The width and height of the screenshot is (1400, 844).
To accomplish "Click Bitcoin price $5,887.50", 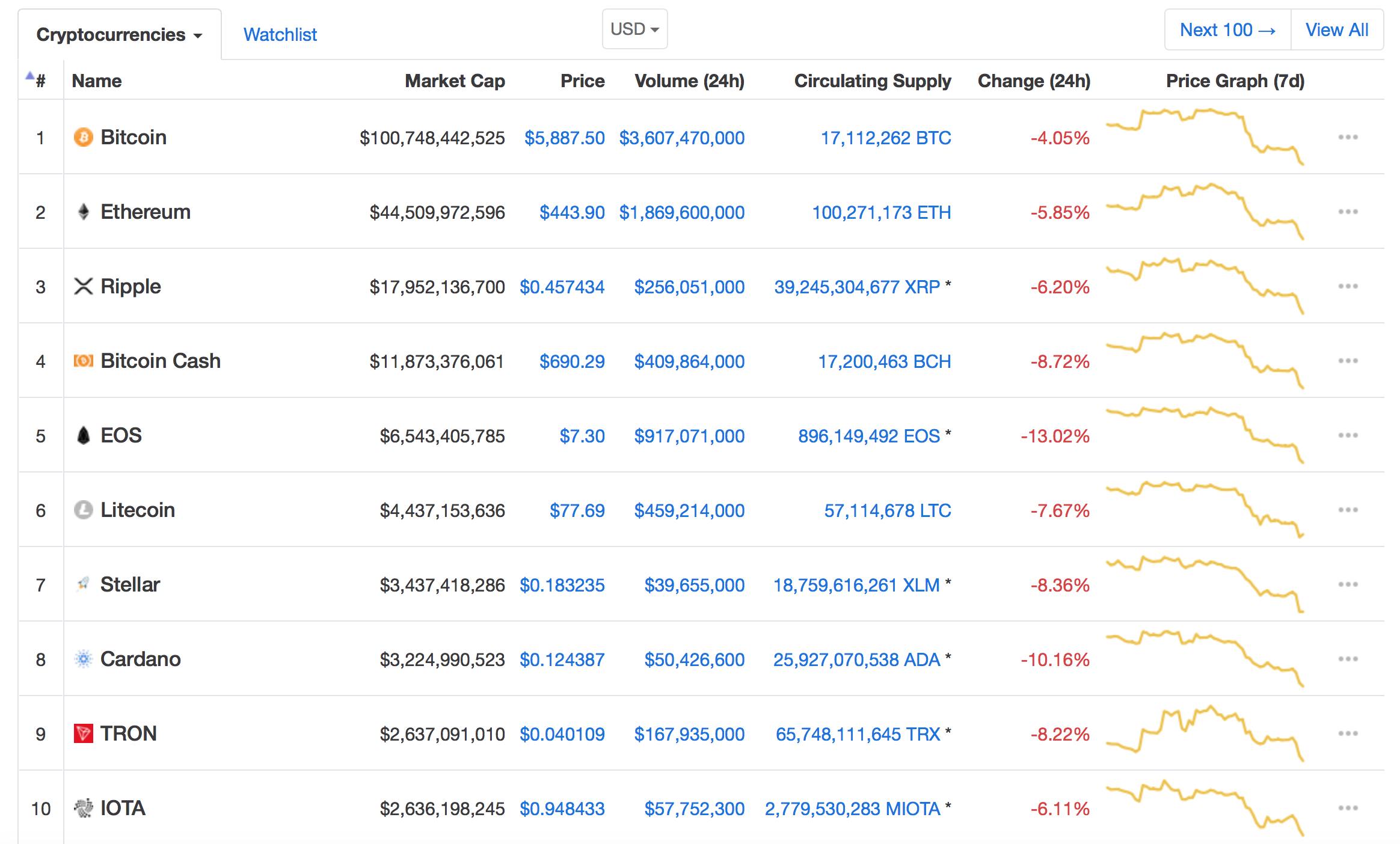I will coord(565,138).
